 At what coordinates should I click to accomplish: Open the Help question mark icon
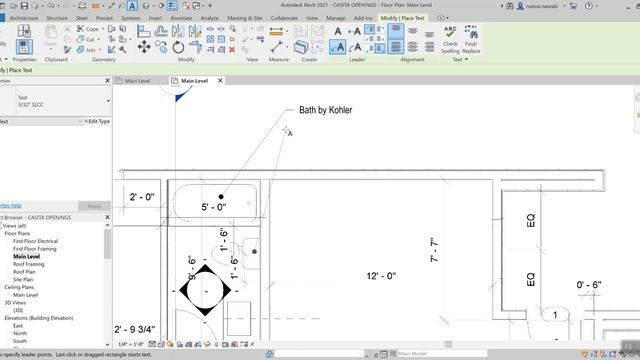(x=589, y=6)
